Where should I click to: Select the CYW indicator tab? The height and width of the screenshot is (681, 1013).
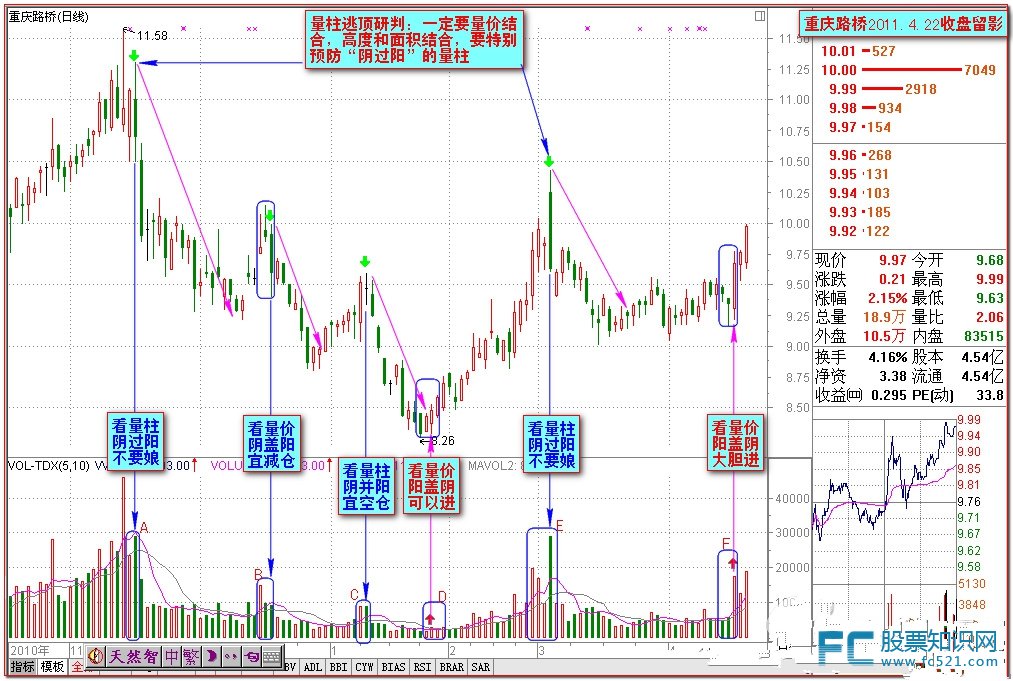(x=364, y=667)
